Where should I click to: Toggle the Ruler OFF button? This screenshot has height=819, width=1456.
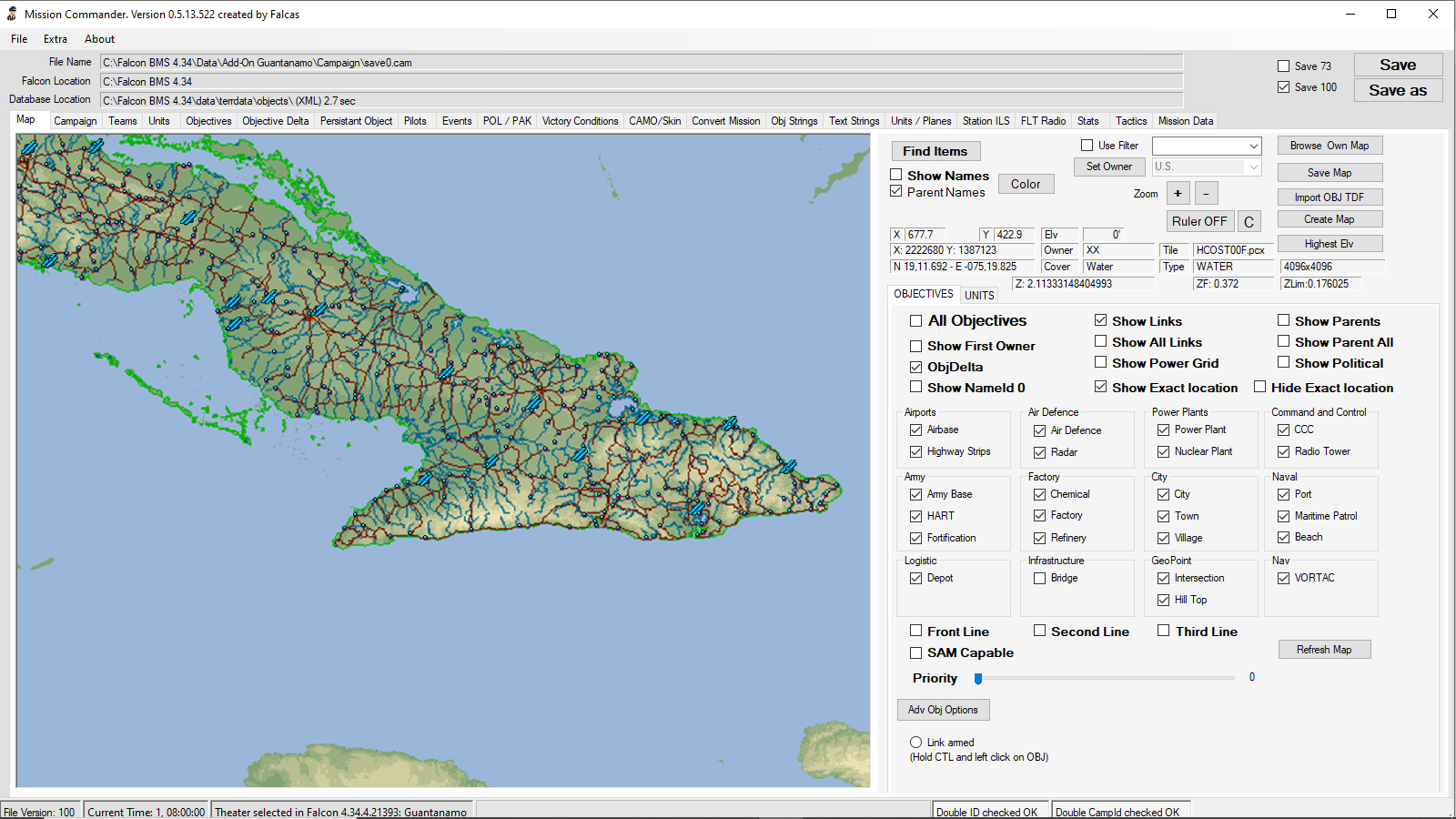click(1198, 221)
